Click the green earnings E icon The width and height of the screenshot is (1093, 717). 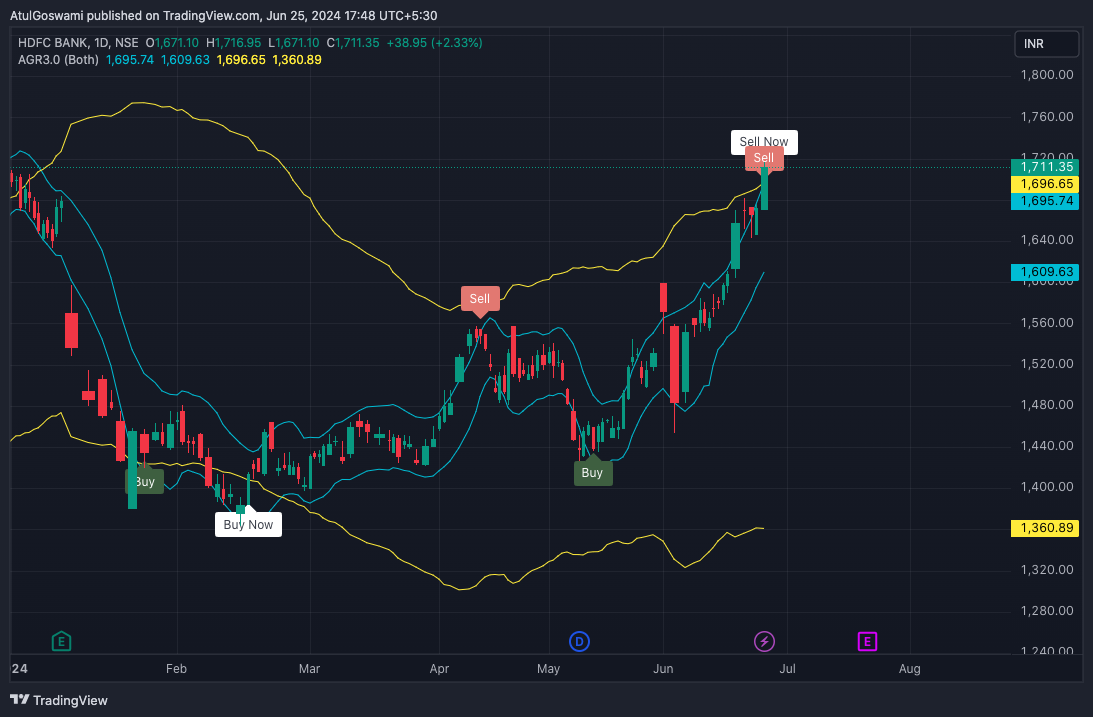[x=61, y=641]
